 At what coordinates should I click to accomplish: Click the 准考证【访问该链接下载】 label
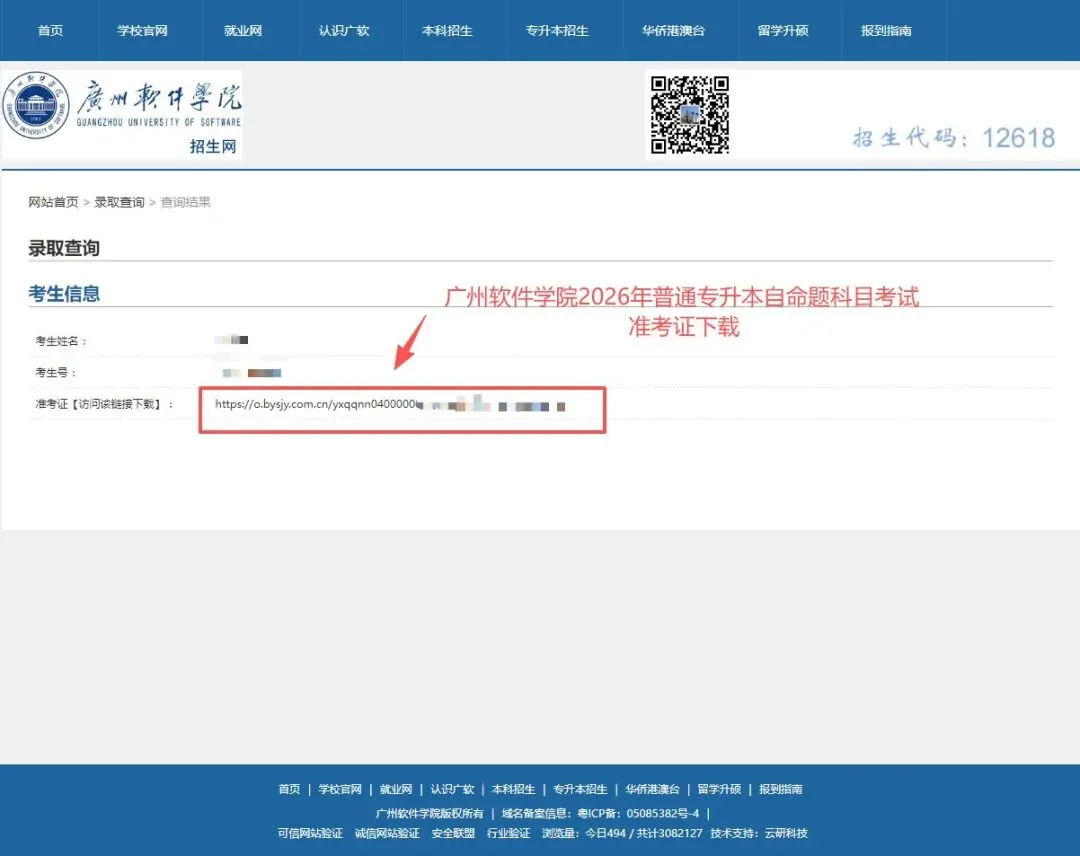click(x=104, y=404)
